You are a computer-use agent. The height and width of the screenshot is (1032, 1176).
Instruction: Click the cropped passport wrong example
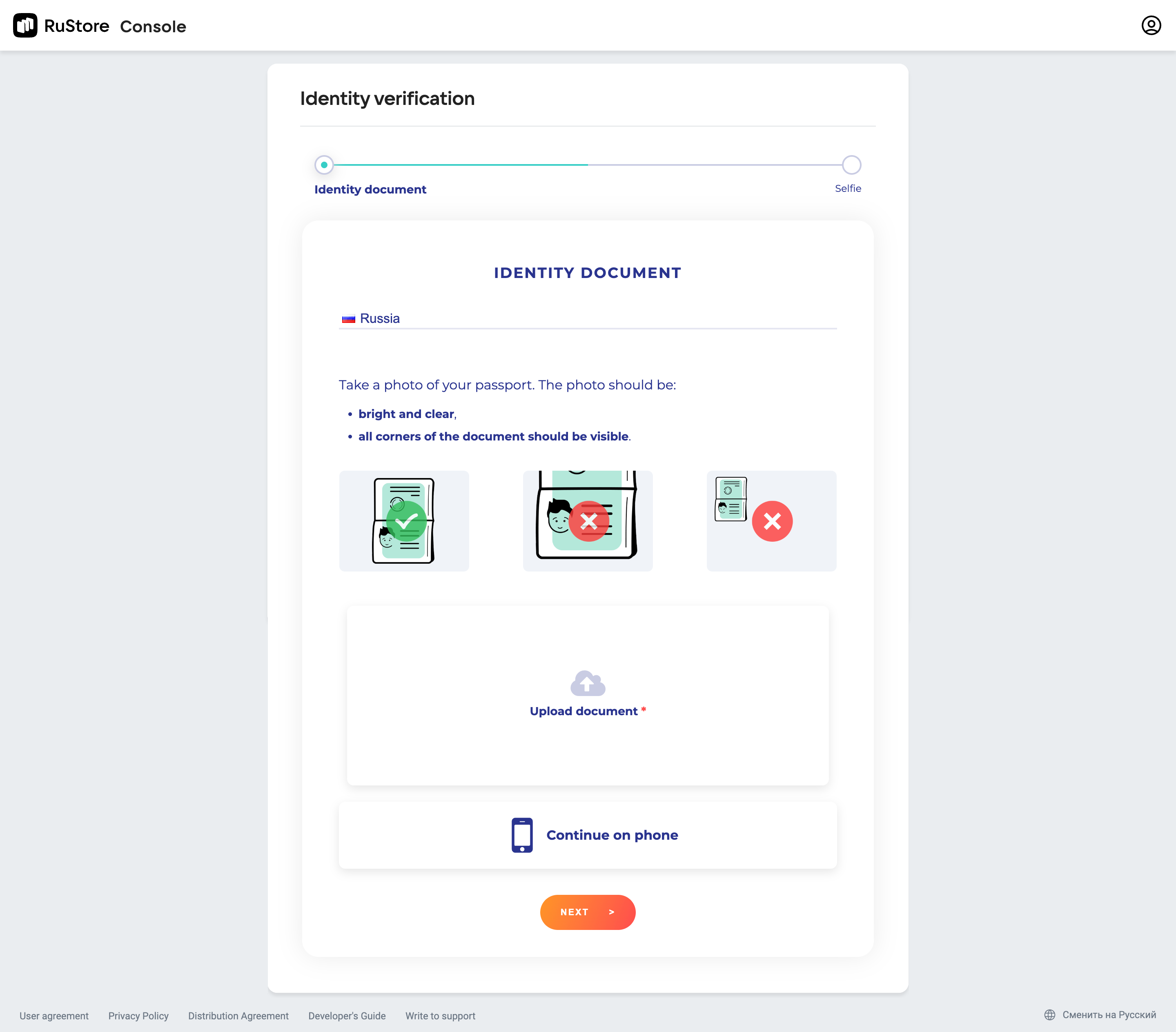click(x=588, y=520)
